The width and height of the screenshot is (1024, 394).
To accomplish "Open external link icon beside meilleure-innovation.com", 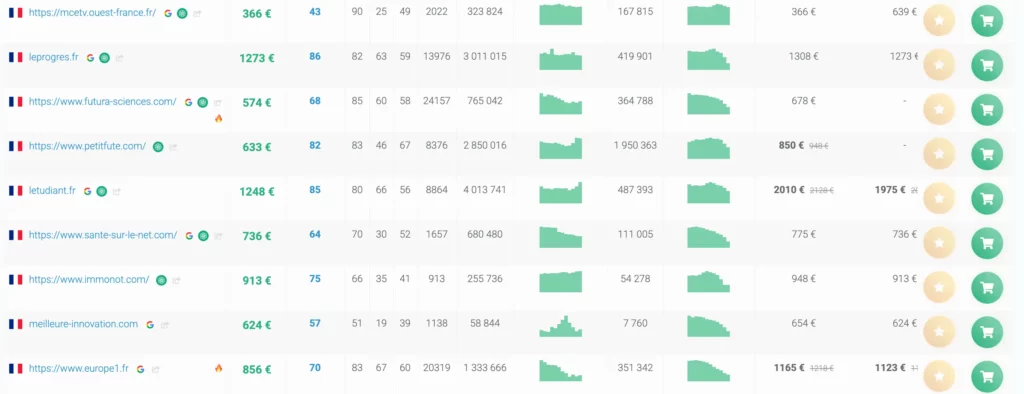I will coord(165,325).
